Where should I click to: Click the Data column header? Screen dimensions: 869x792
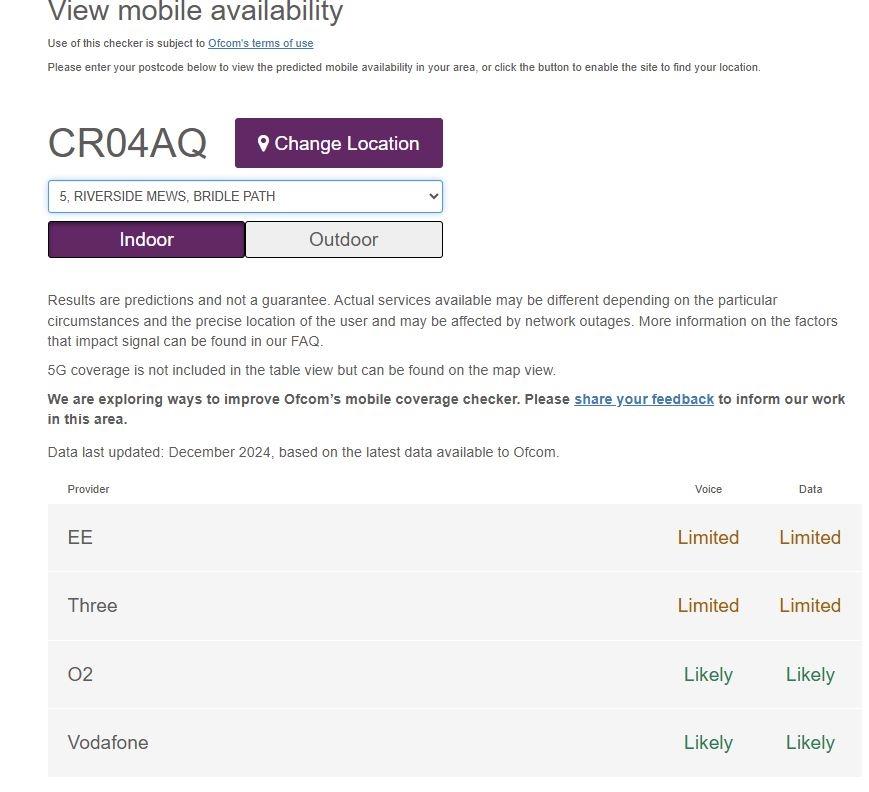pos(810,489)
